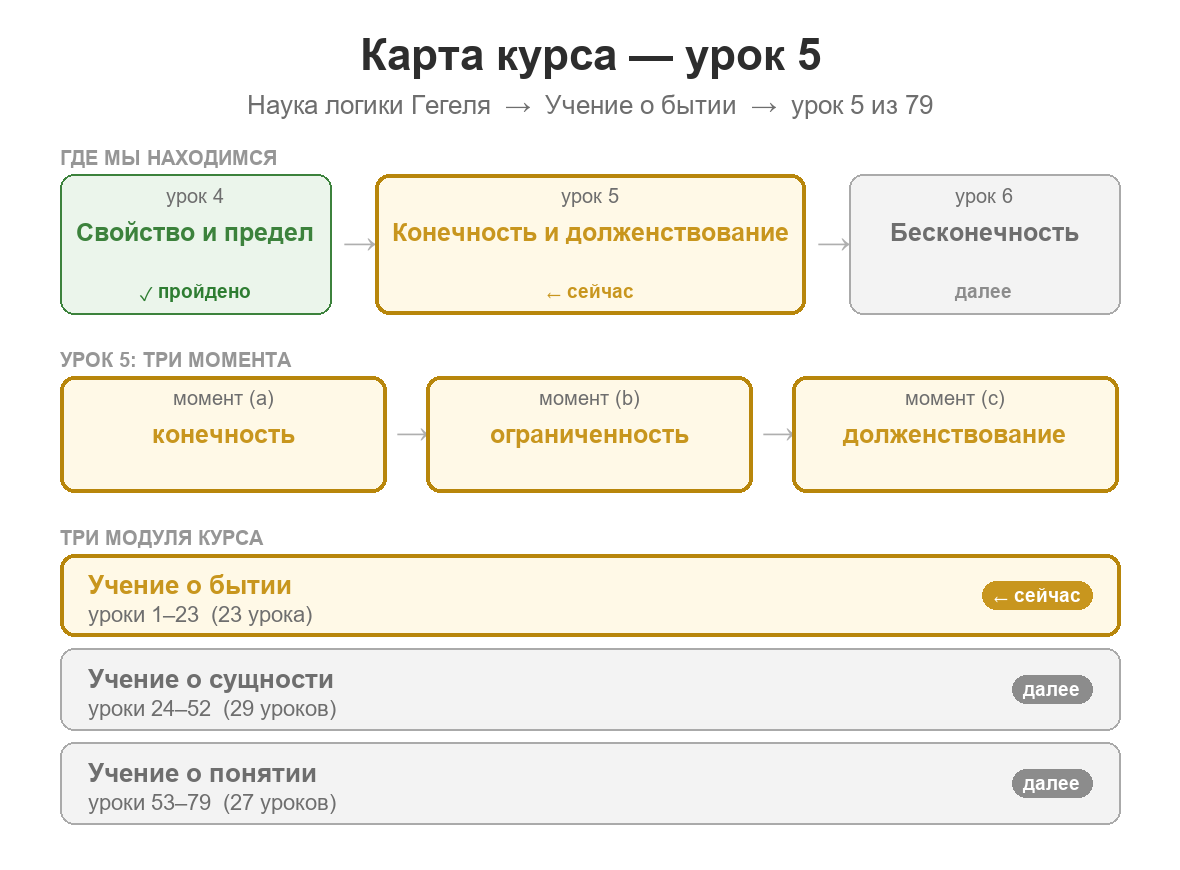Click the heading "УРОК 5: ТРИ МОМЕНТА"
Screen dimensions: 1180x870
(175, 360)
